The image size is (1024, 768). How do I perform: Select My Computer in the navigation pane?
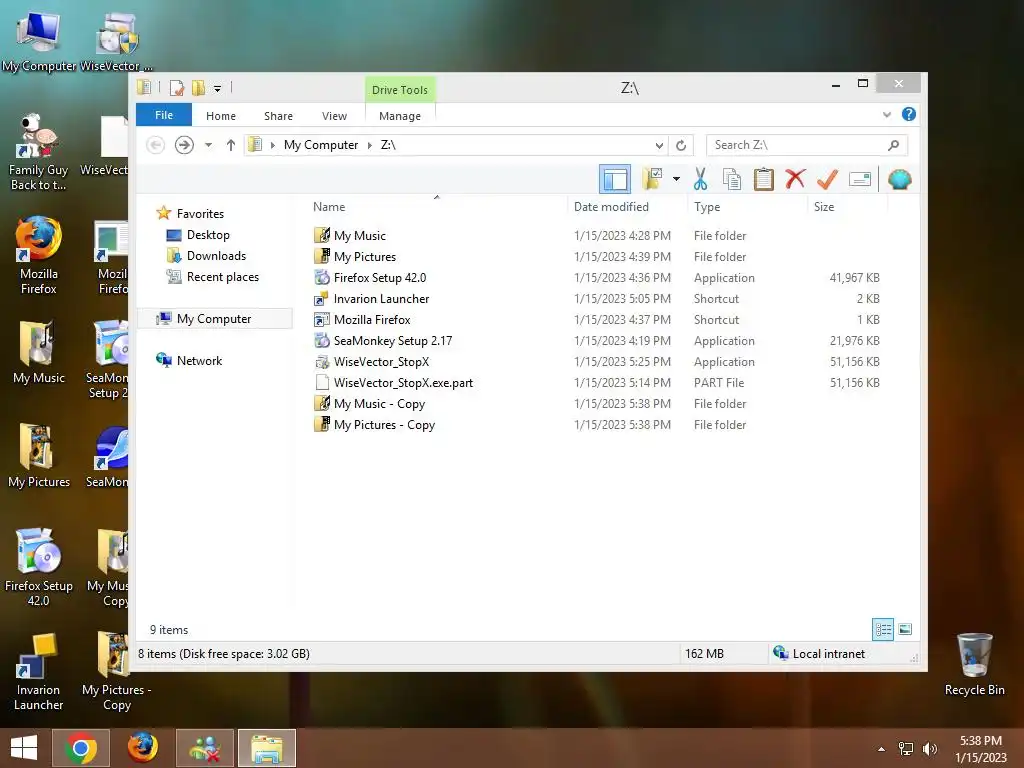214,319
